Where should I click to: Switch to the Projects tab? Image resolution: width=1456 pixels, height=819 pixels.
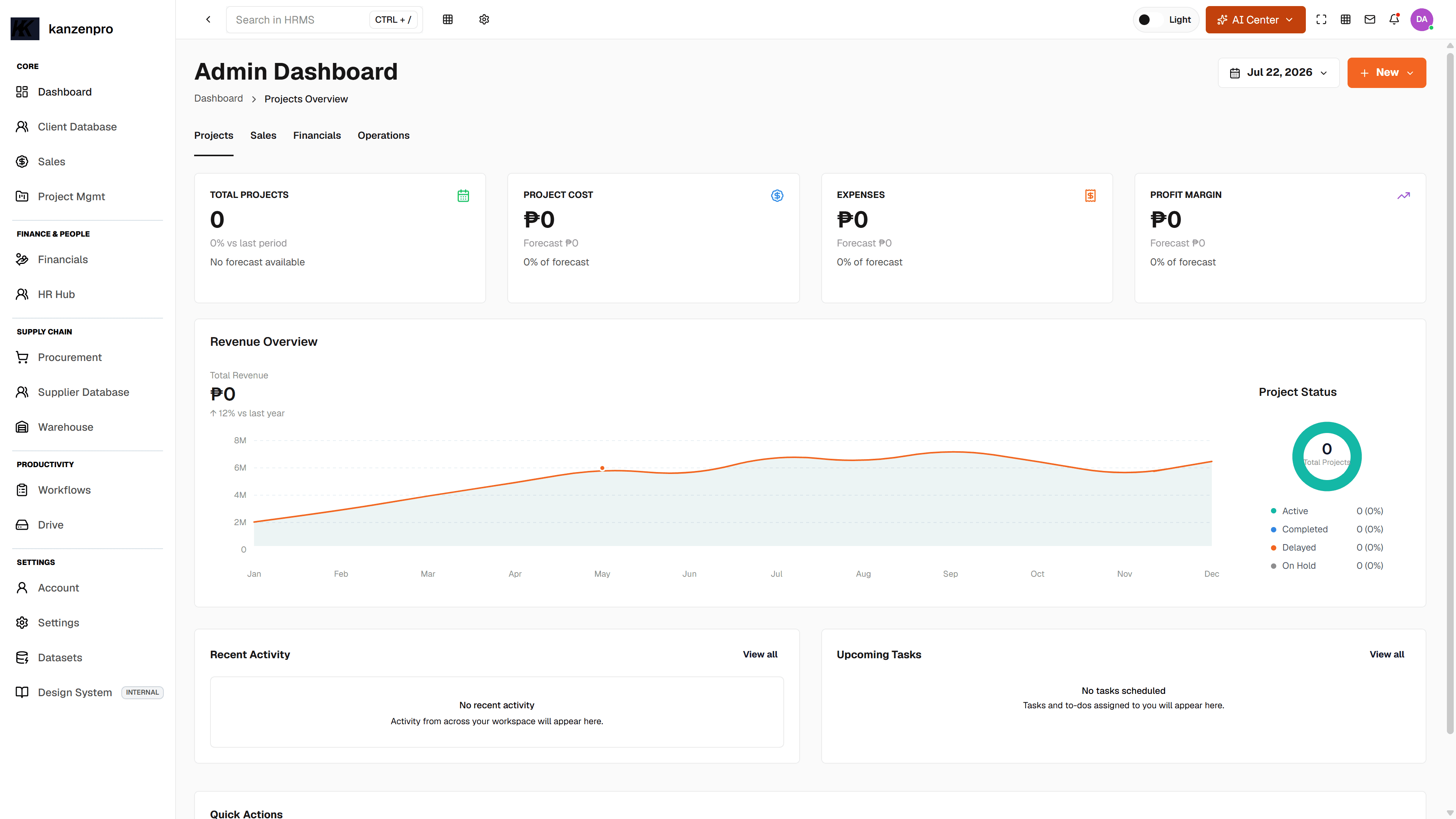click(x=213, y=135)
